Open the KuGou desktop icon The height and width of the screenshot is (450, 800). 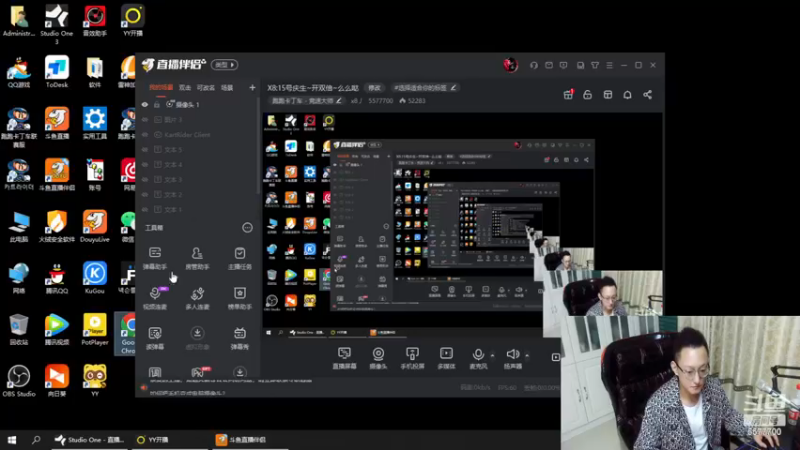pyautogui.click(x=95, y=278)
